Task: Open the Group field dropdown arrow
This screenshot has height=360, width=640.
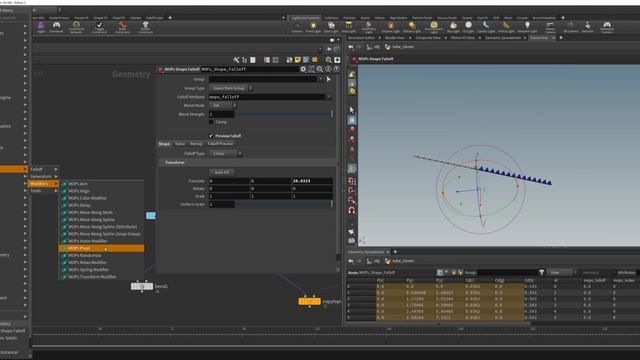Action: (320, 79)
